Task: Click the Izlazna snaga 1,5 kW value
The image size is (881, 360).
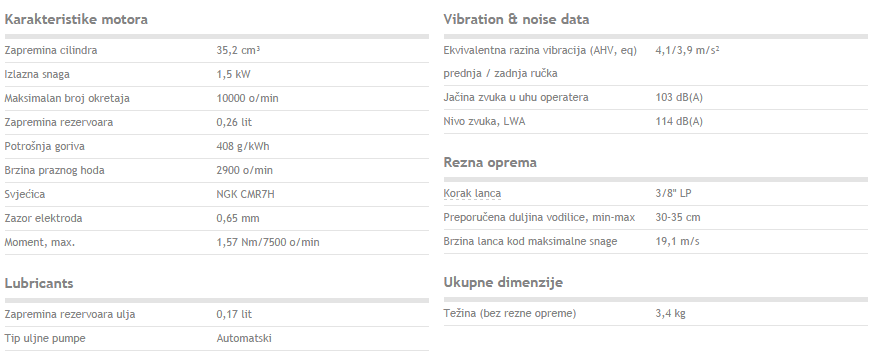Action: click(233, 75)
